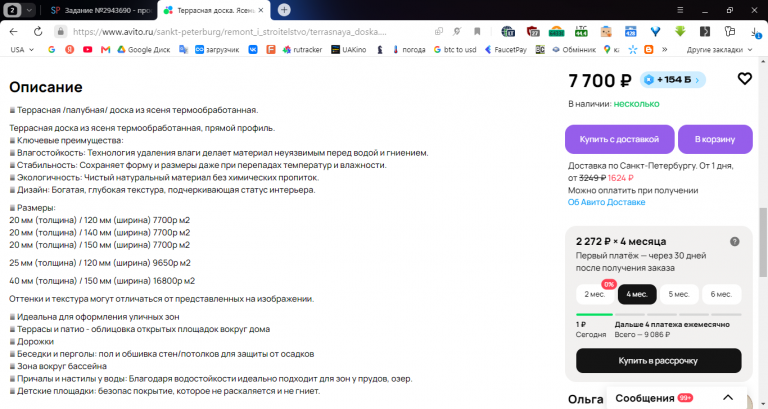Open the Об Авито Доставке link
The height and width of the screenshot is (409, 768).
click(606, 202)
